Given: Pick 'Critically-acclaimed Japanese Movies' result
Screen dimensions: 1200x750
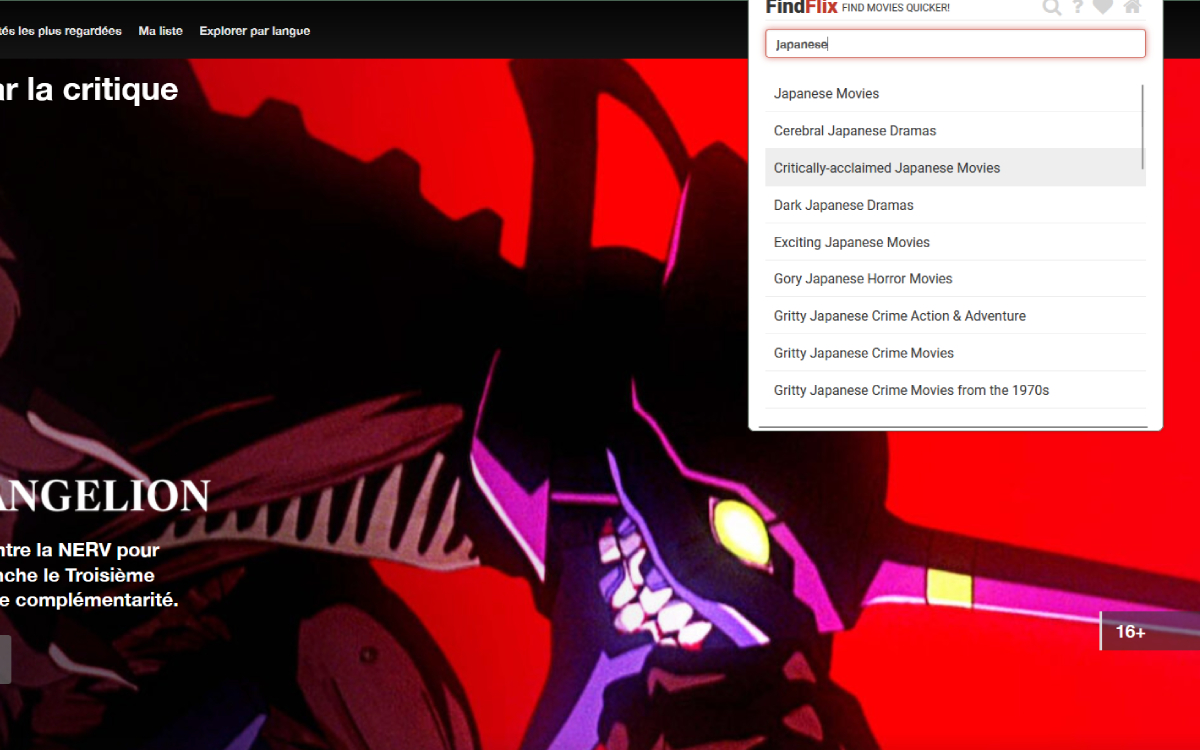Looking at the screenshot, I should click(955, 168).
